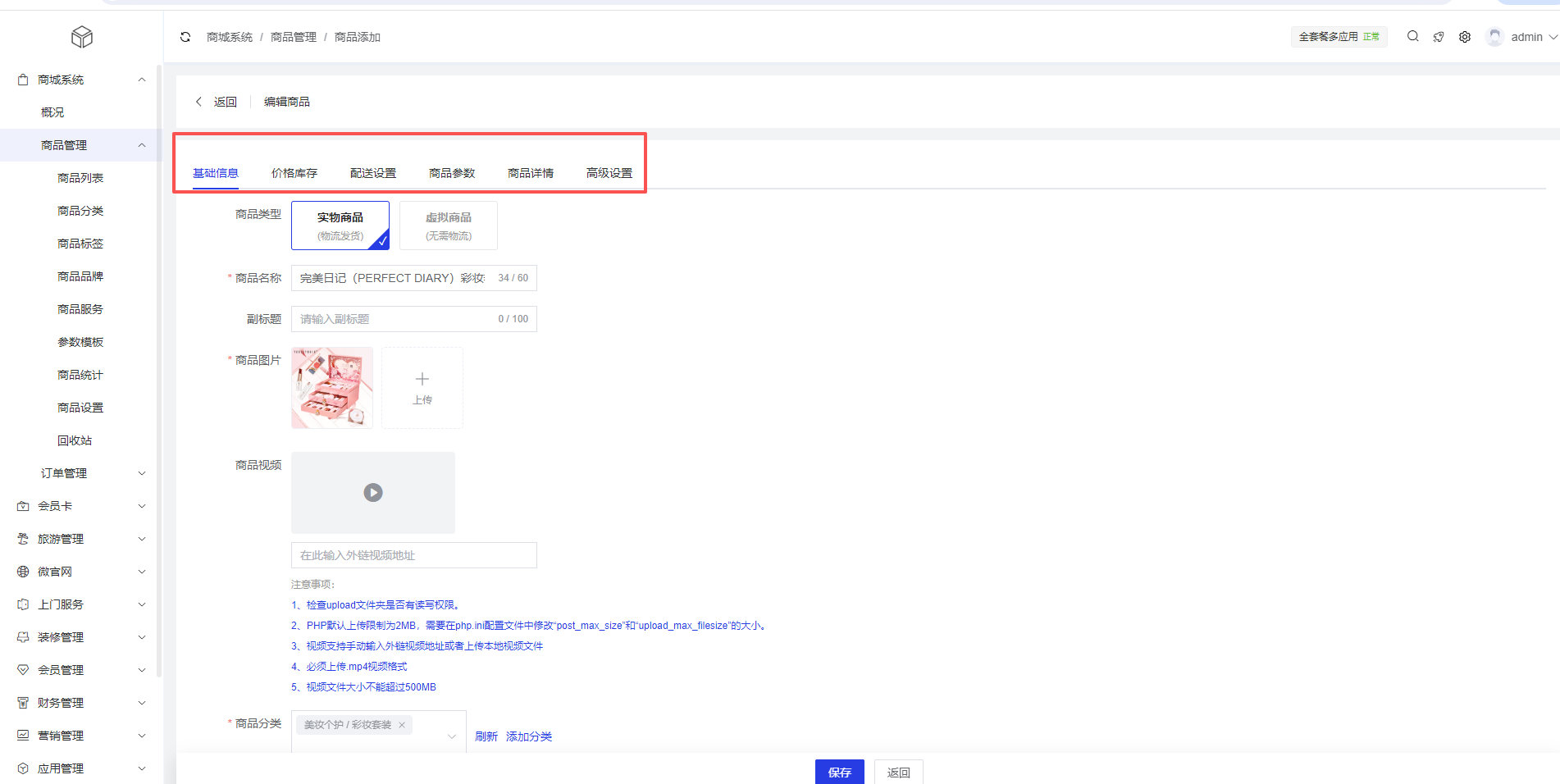The height and width of the screenshot is (784, 1560).
Task: Open the admin user dropdown
Action: click(1526, 37)
